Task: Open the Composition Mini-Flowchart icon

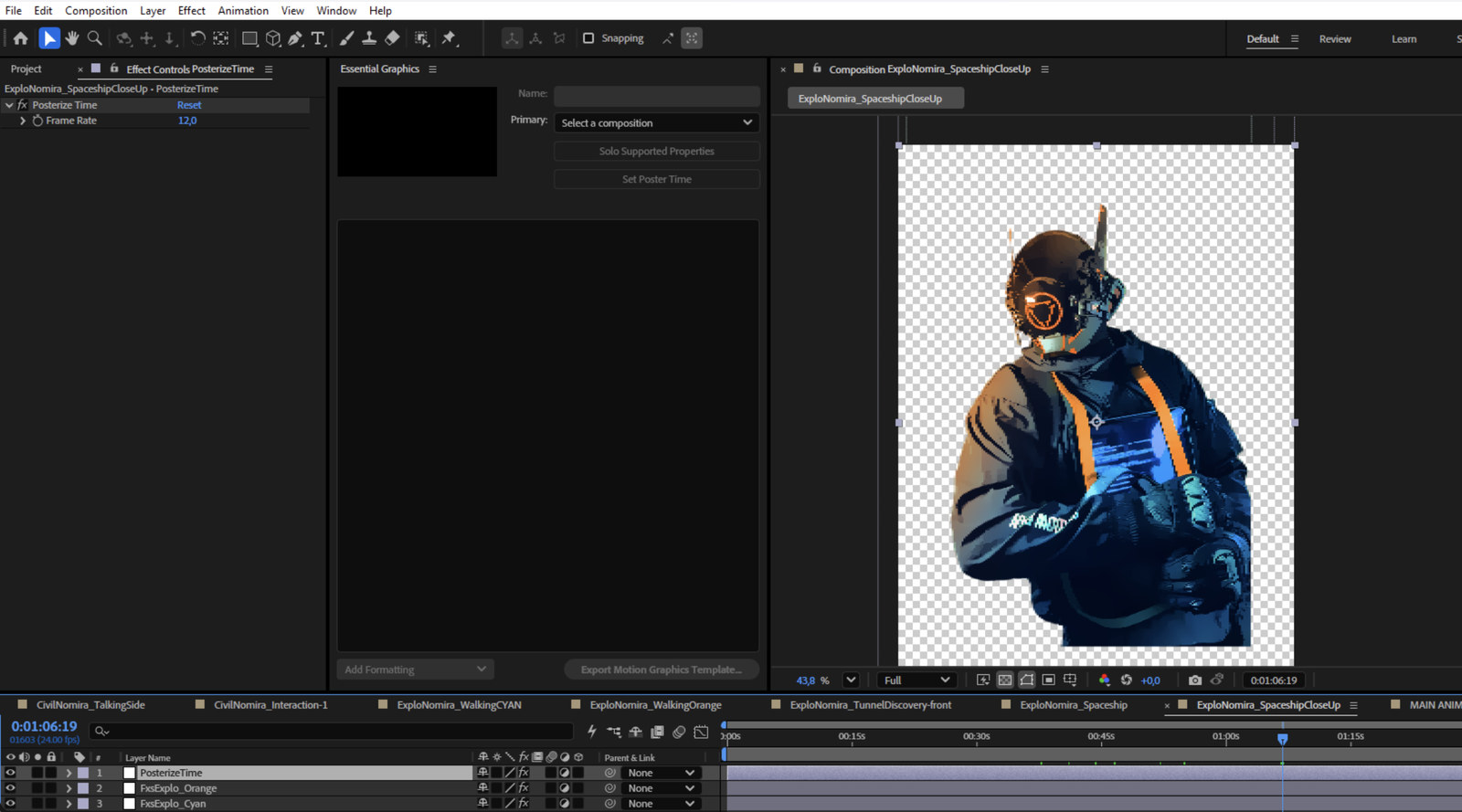Action: (x=614, y=732)
